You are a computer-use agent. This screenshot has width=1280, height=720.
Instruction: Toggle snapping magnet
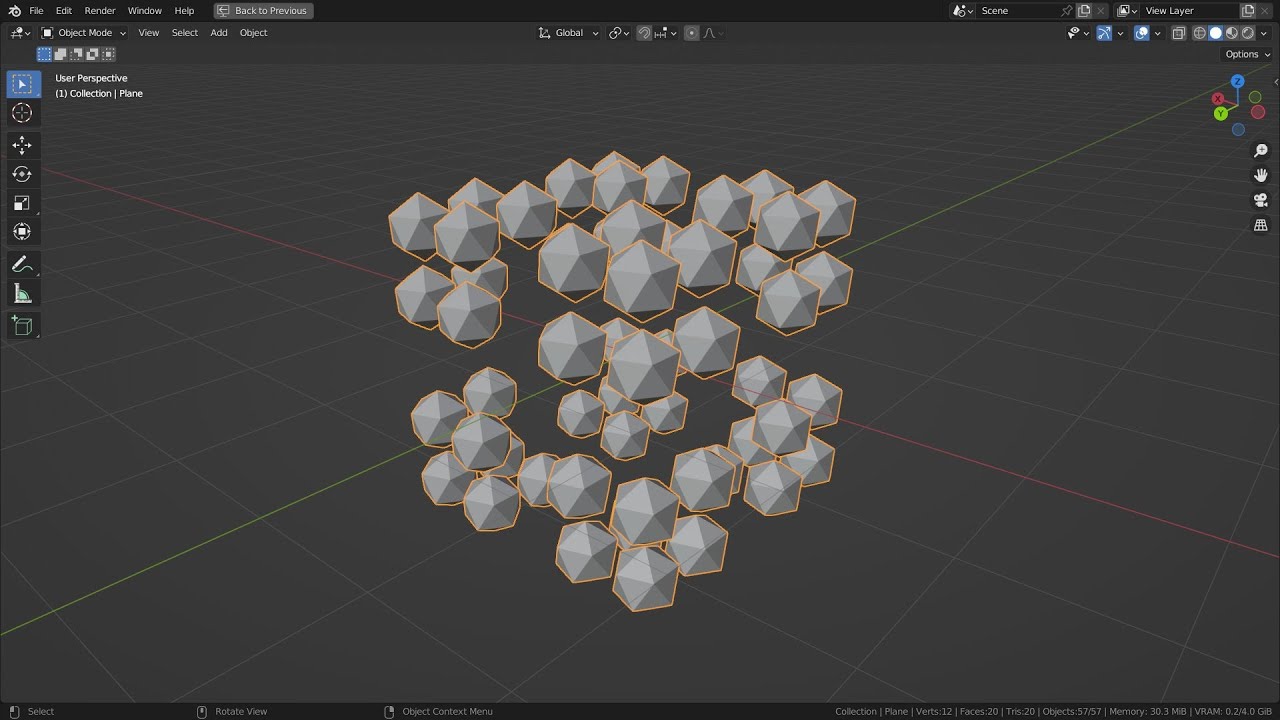pyautogui.click(x=645, y=33)
